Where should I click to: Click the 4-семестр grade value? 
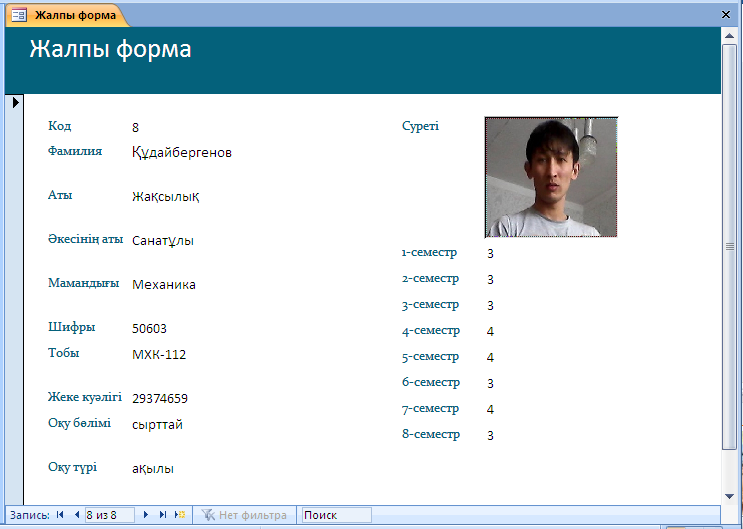[490, 331]
